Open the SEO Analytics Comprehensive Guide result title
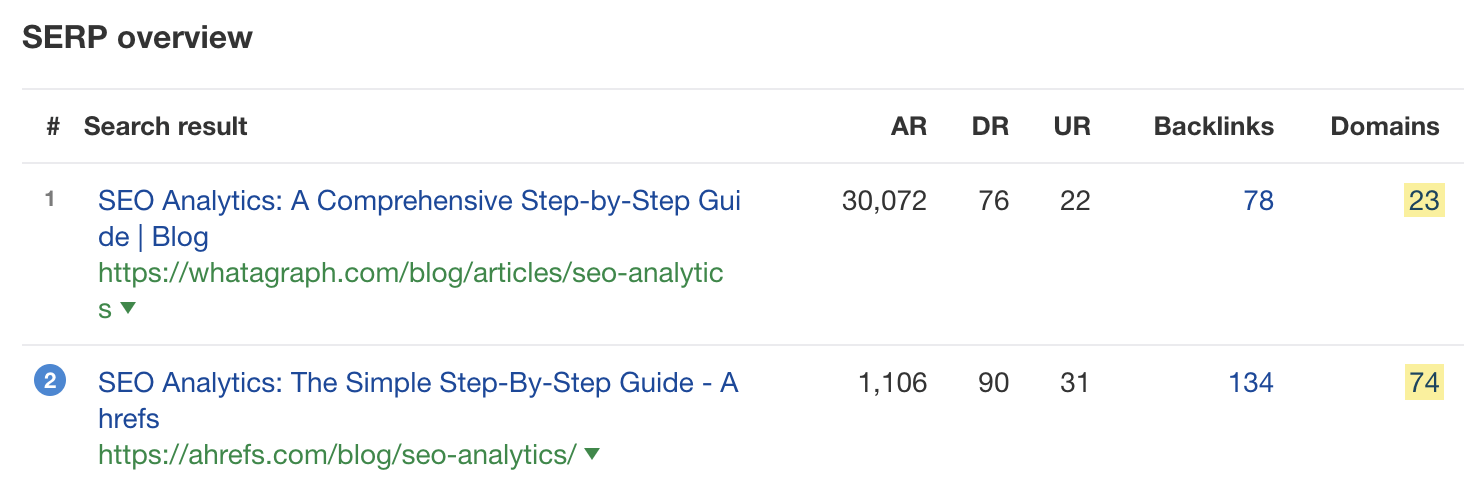 tap(419, 219)
